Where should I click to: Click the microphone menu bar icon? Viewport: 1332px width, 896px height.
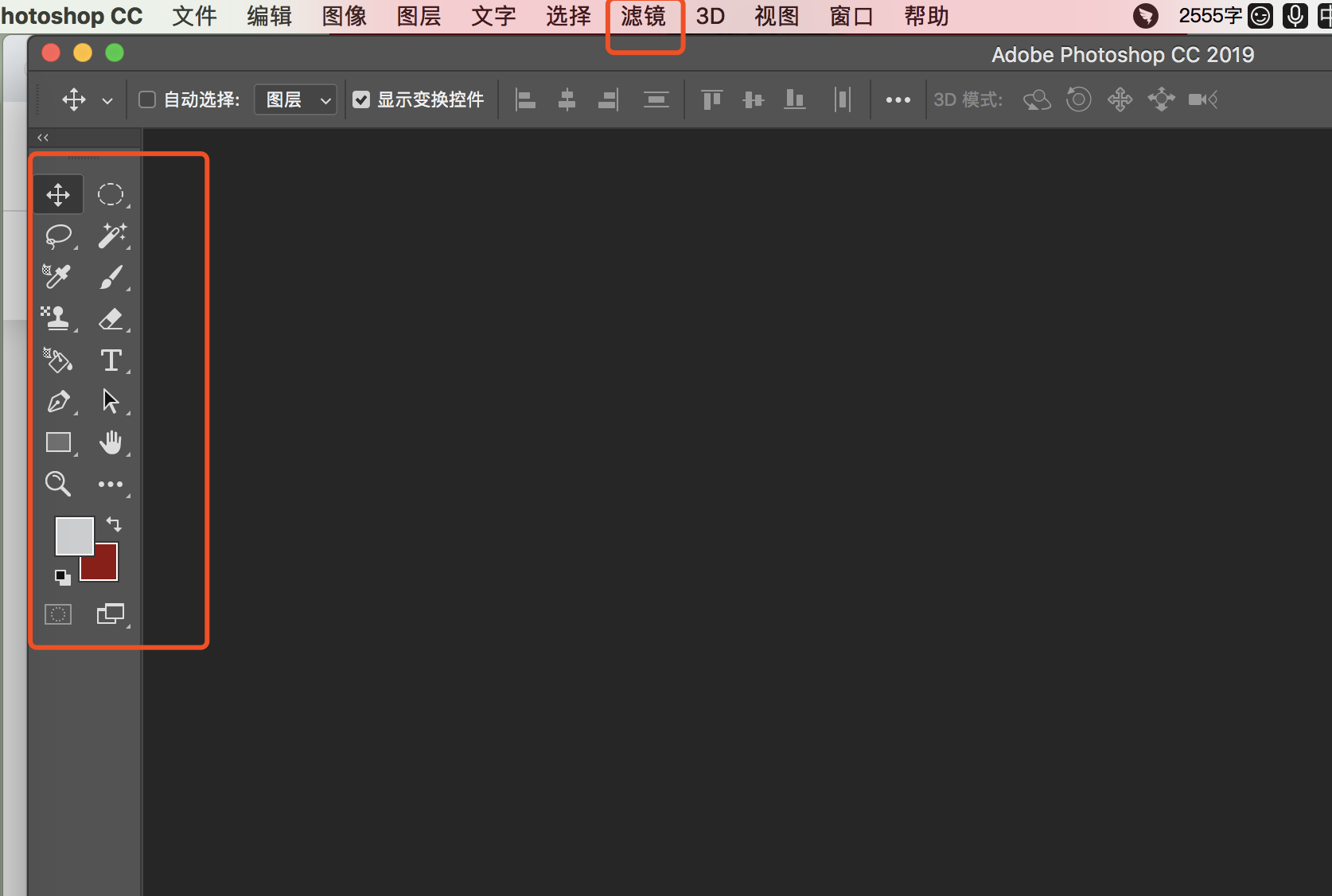pos(1295,16)
